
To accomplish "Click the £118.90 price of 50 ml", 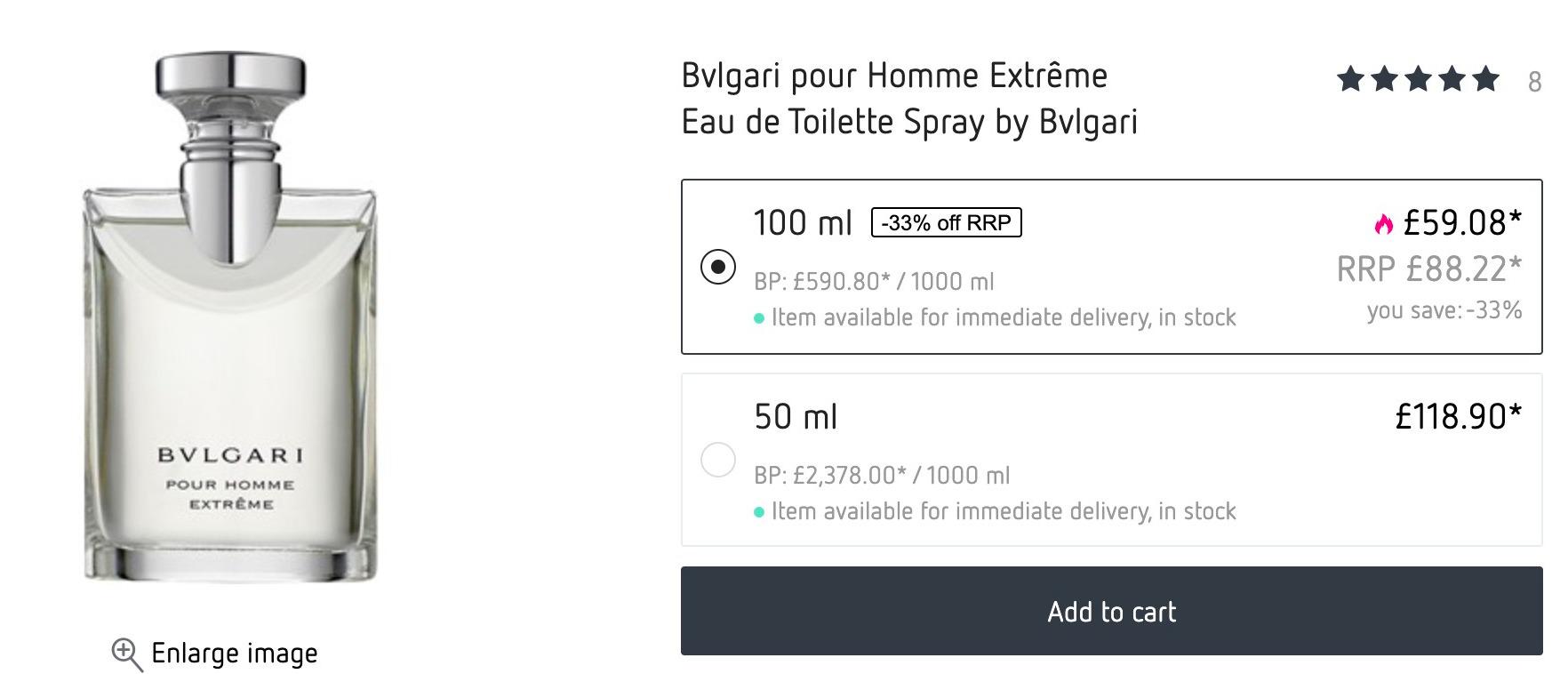I will pyautogui.click(x=1459, y=416).
